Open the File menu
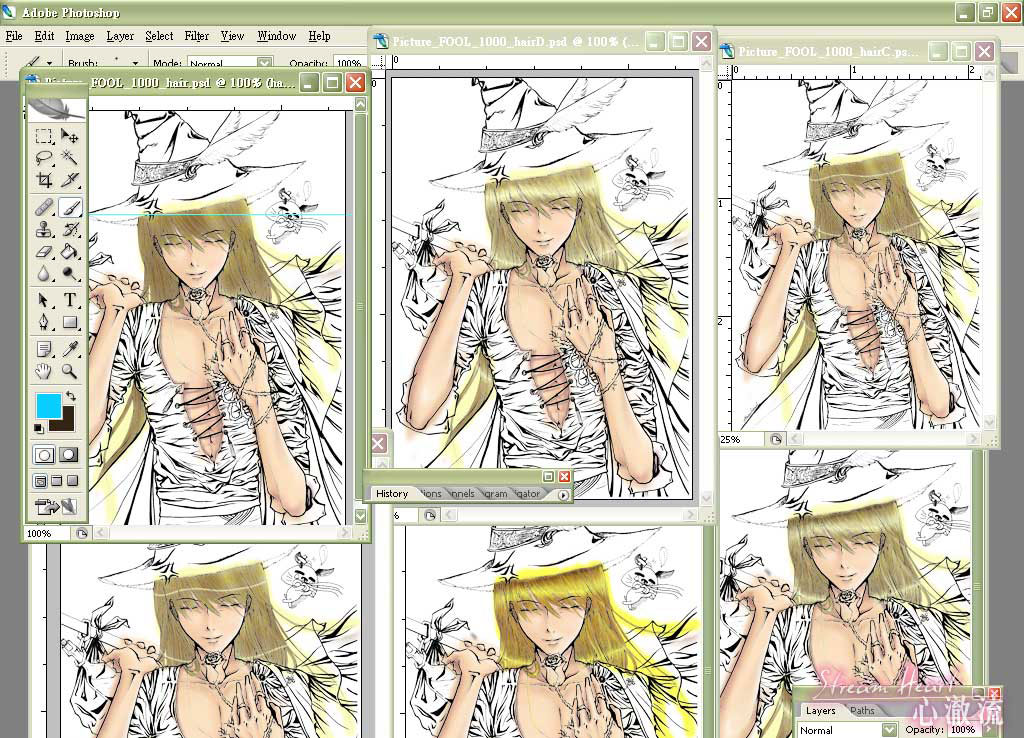This screenshot has height=738, width=1024. click(14, 36)
